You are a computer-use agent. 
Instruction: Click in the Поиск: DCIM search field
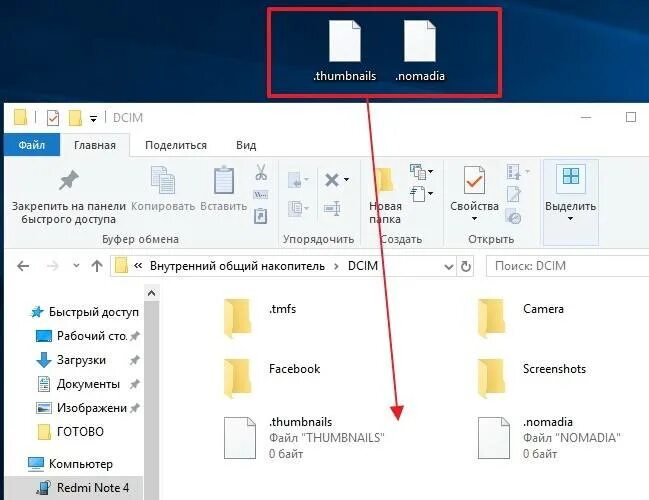click(567, 266)
